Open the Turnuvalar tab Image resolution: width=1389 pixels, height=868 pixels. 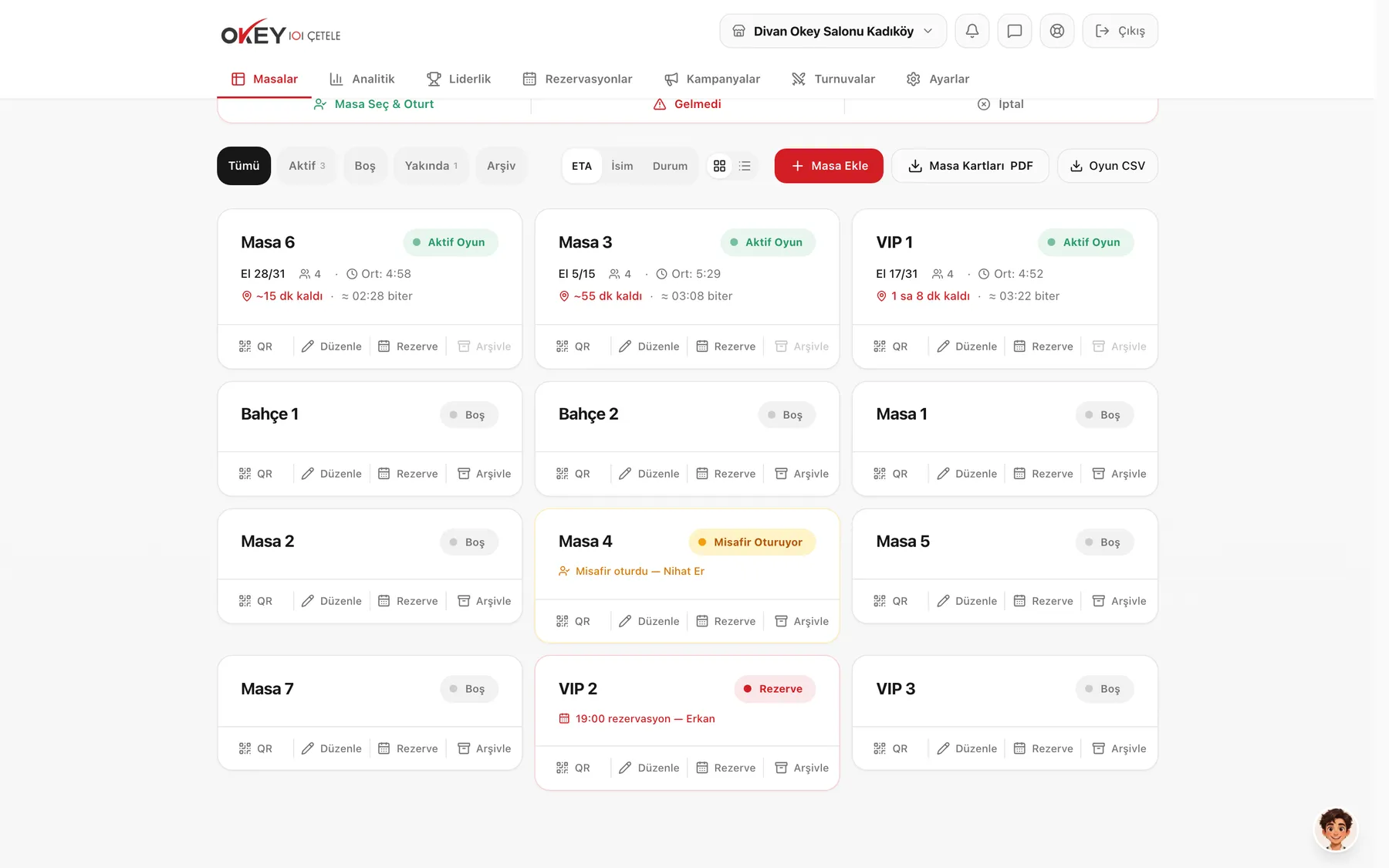[833, 79]
